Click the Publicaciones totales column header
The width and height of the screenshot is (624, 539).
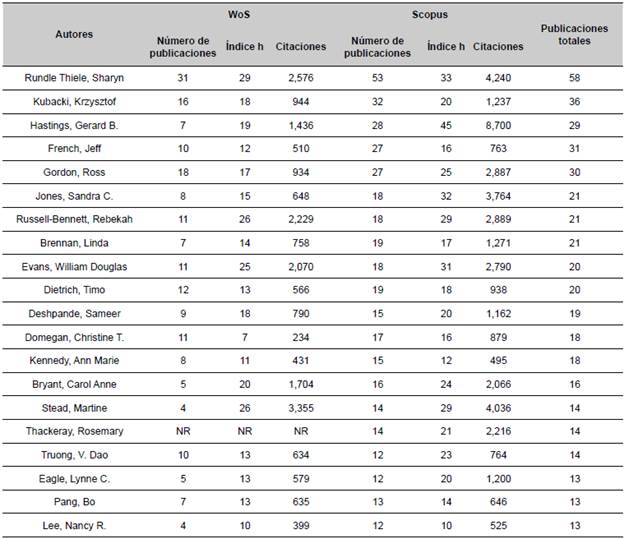[x=574, y=35]
